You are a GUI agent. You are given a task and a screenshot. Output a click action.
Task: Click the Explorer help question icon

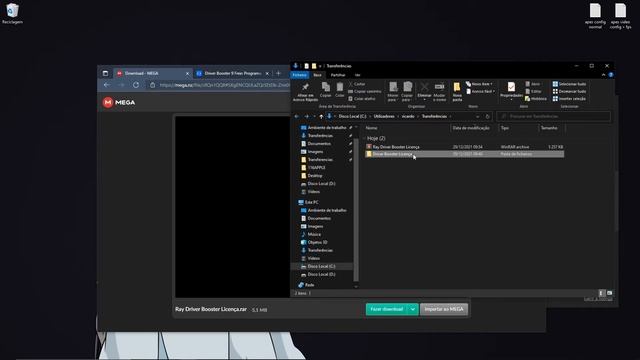(x=611, y=75)
